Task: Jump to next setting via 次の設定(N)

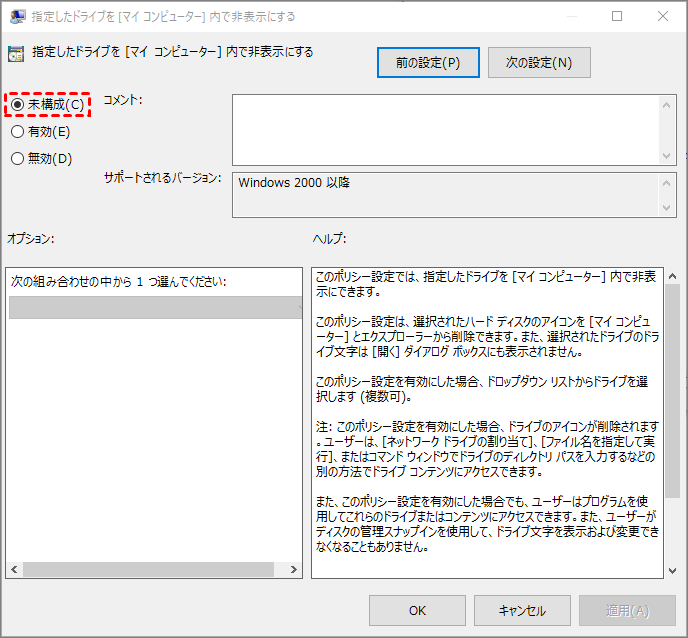Action: [x=539, y=62]
